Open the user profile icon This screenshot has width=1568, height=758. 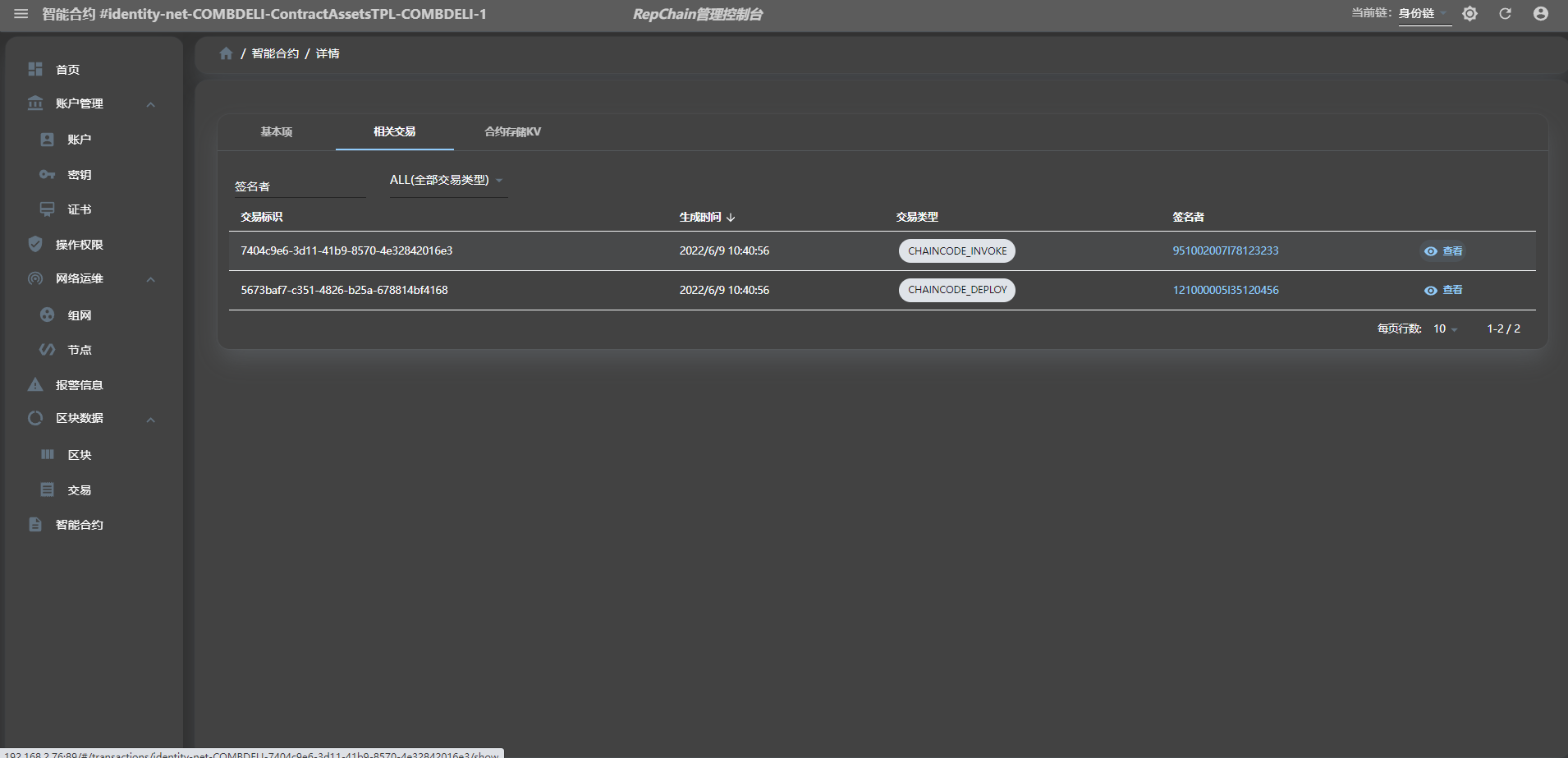1541,14
